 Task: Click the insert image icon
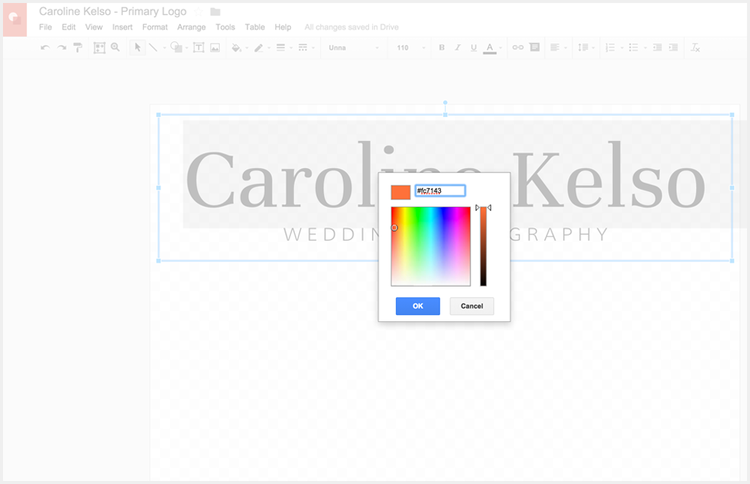(215, 47)
